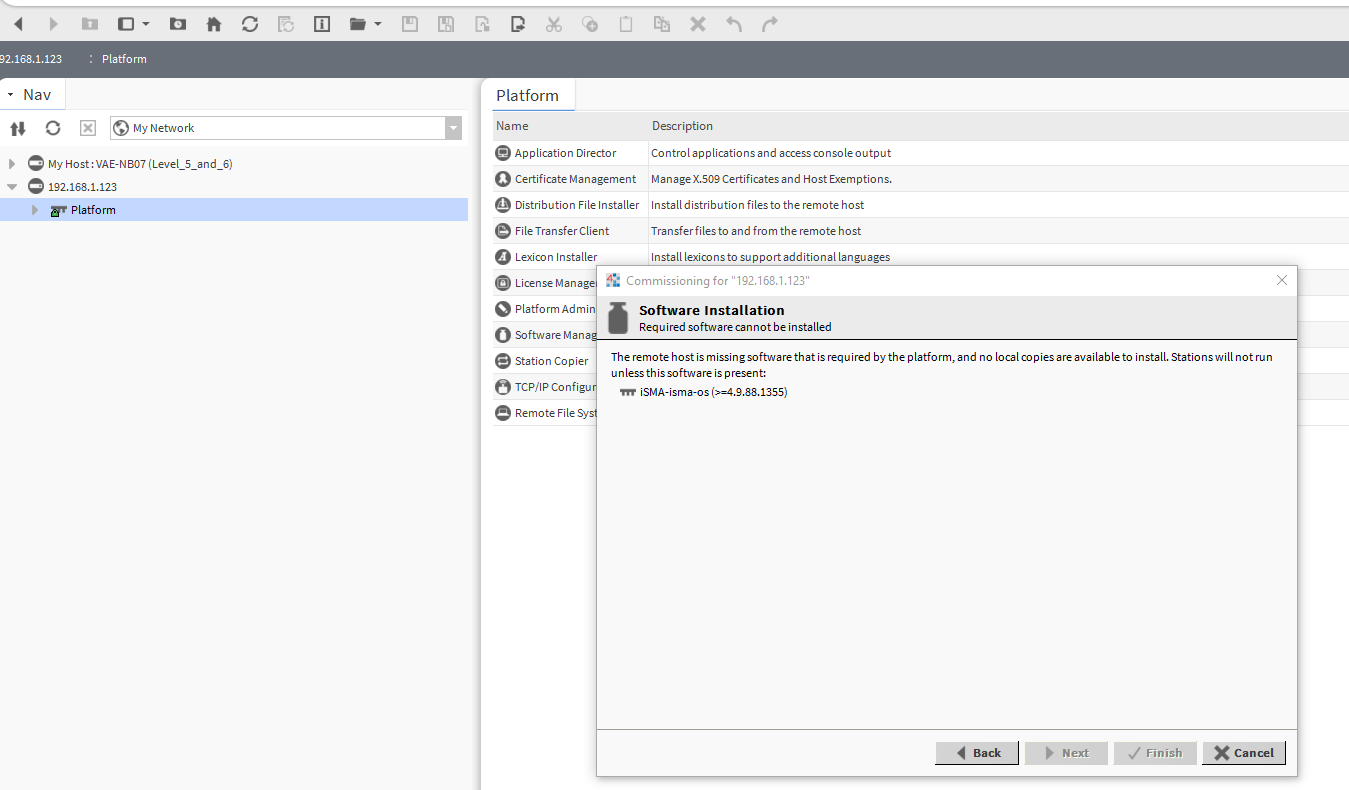This screenshot has height=790, width=1349.
Task: Expand the Platform tree node
Action: point(35,210)
